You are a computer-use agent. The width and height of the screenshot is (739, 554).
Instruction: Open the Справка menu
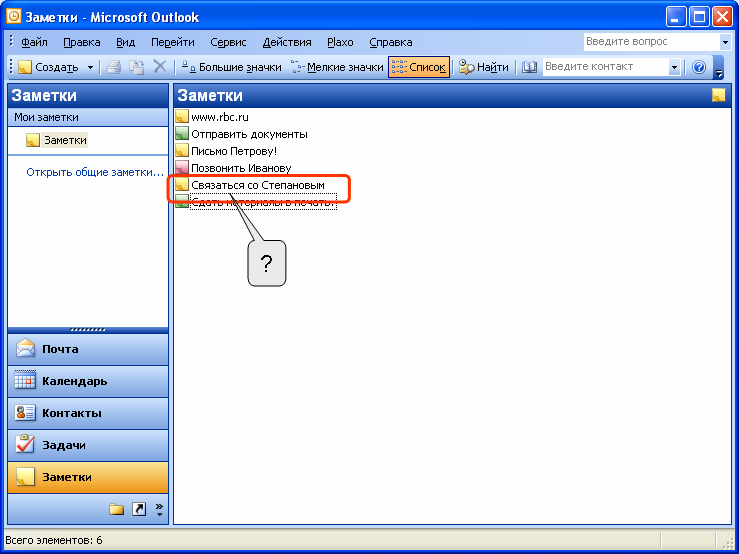coord(391,42)
